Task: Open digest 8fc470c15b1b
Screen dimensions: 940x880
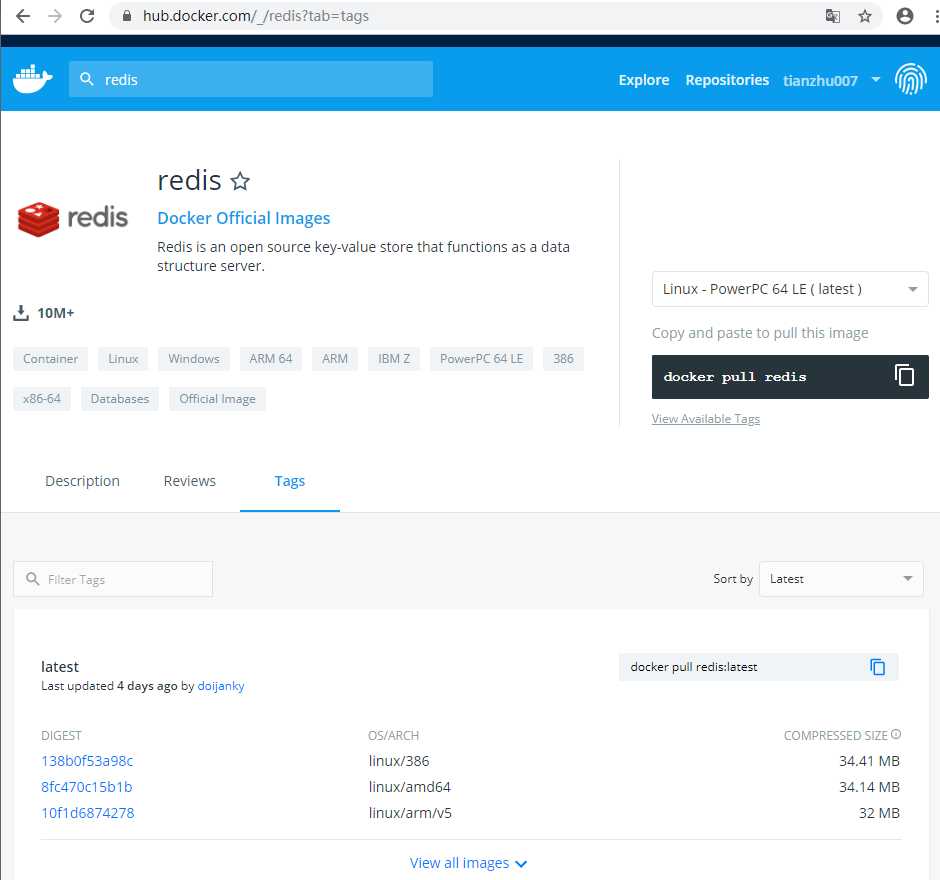Action: point(86,786)
